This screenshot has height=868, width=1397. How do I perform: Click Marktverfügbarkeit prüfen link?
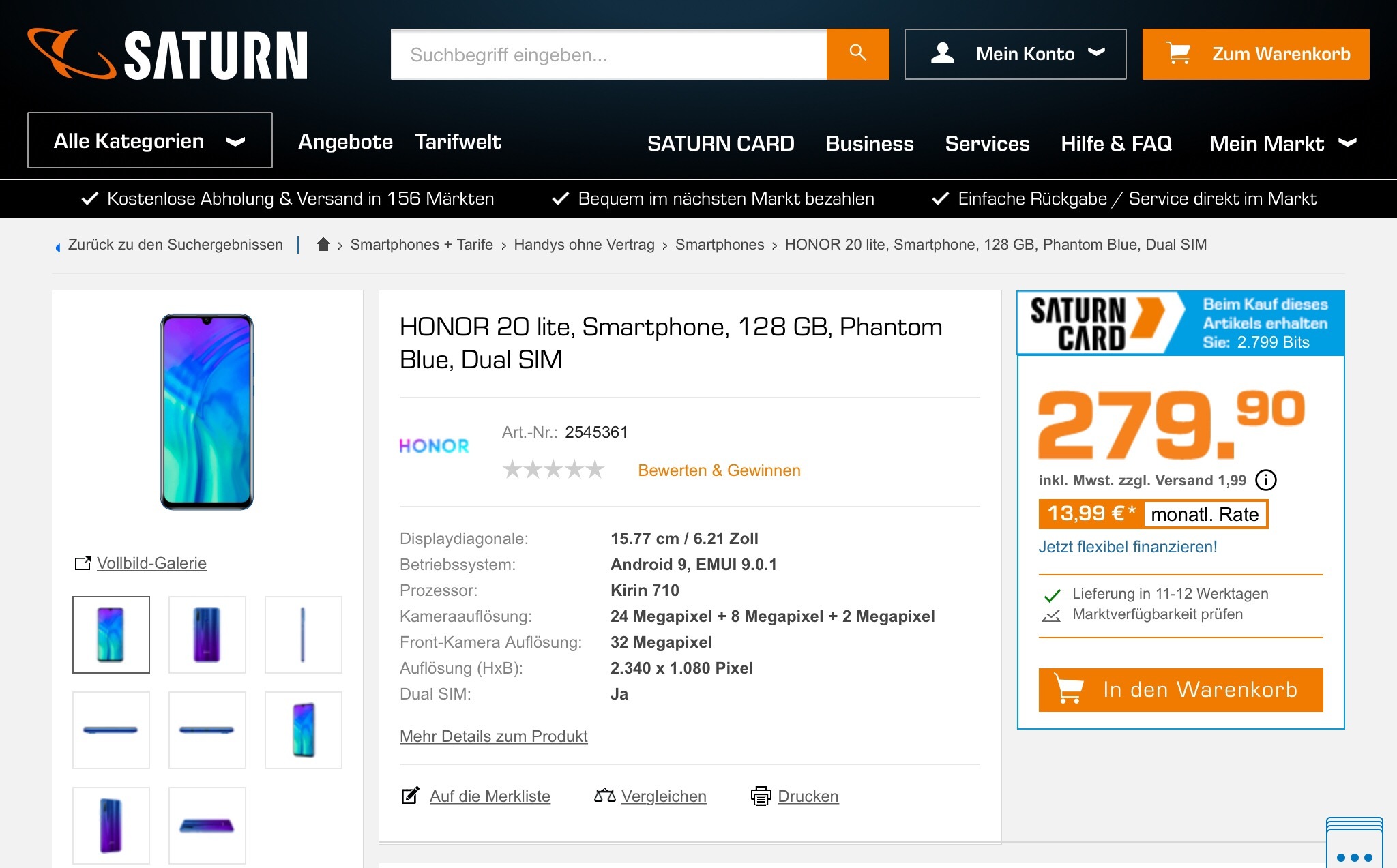coord(1158,614)
